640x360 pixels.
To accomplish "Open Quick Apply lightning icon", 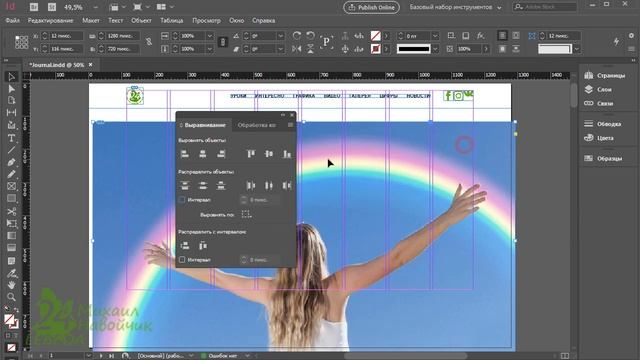I will [616, 41].
